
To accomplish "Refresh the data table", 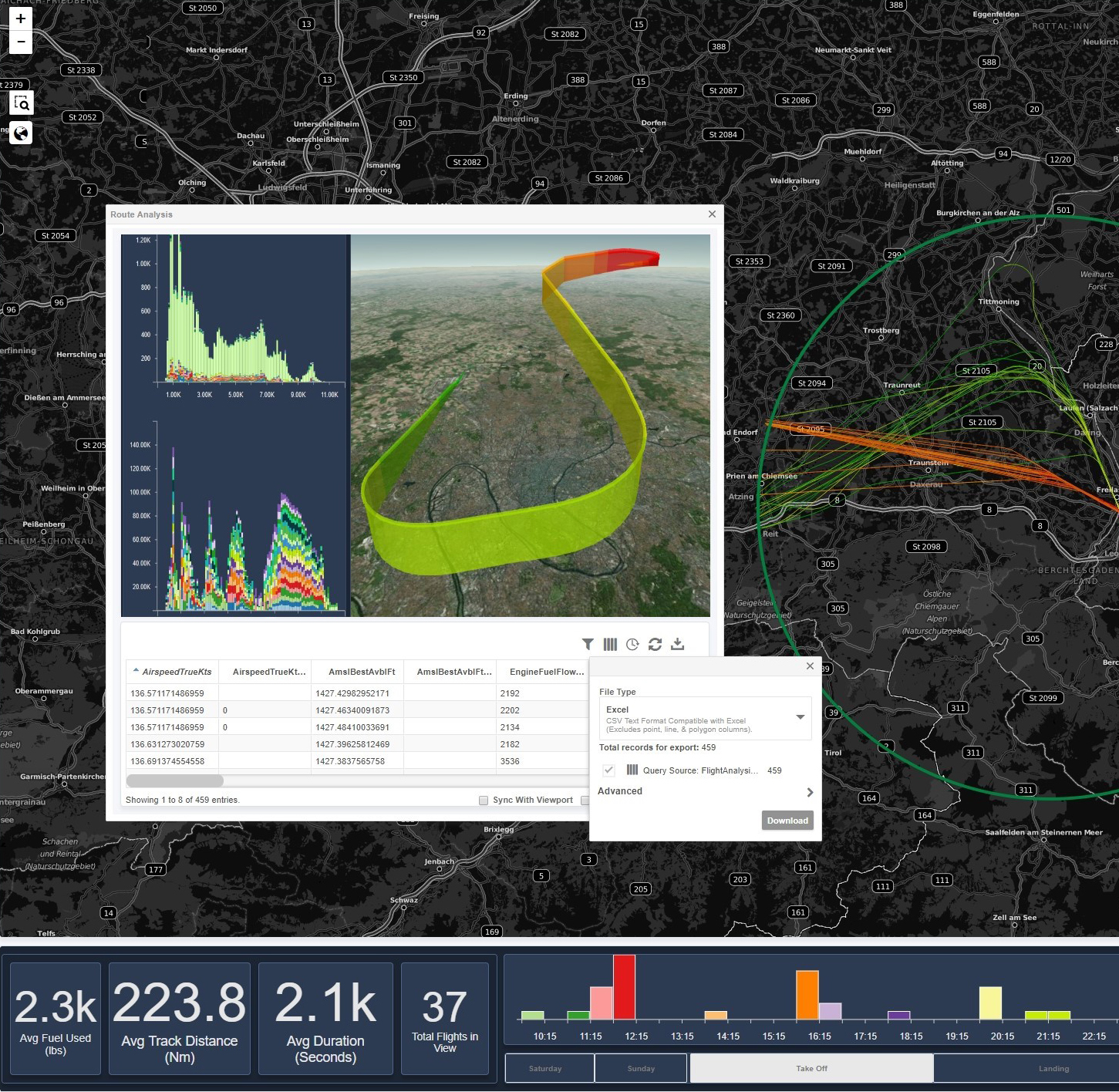I will click(655, 644).
